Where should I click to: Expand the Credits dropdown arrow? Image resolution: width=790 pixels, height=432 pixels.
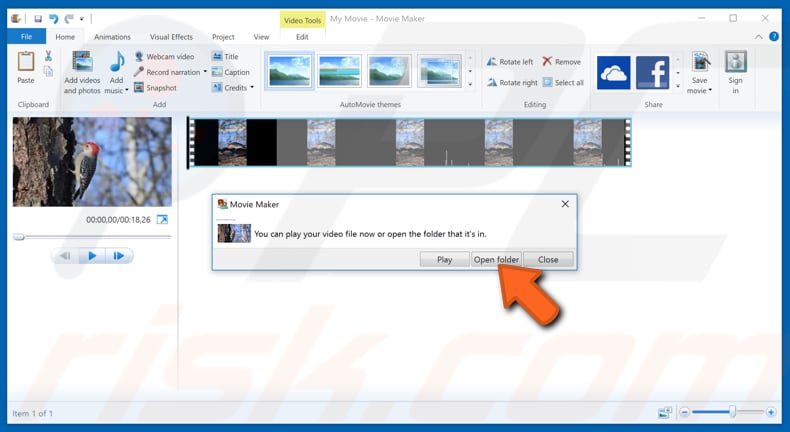tap(252, 88)
